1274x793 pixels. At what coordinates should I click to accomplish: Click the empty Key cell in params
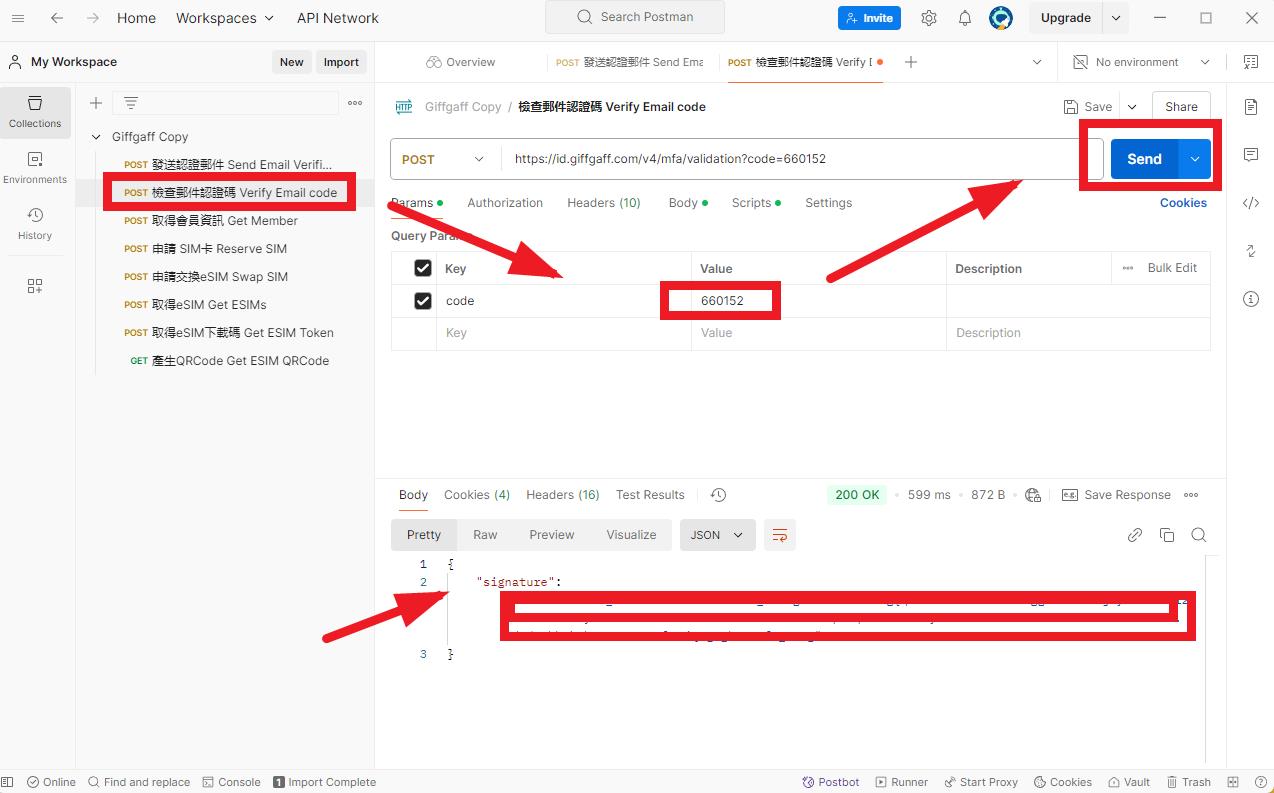(564, 333)
